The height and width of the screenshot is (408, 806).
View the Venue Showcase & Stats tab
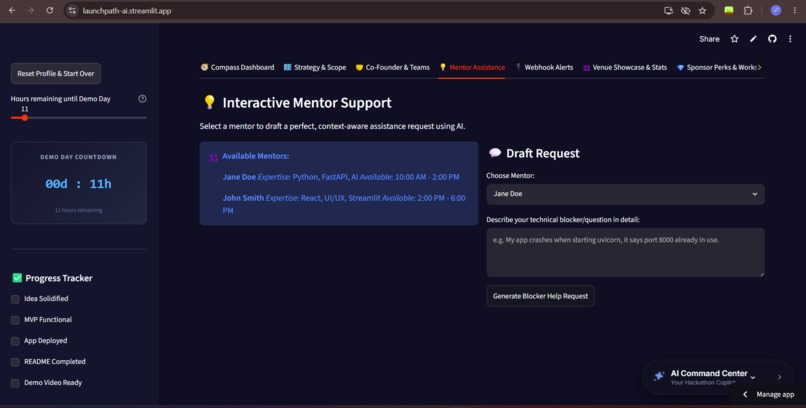[x=625, y=67]
